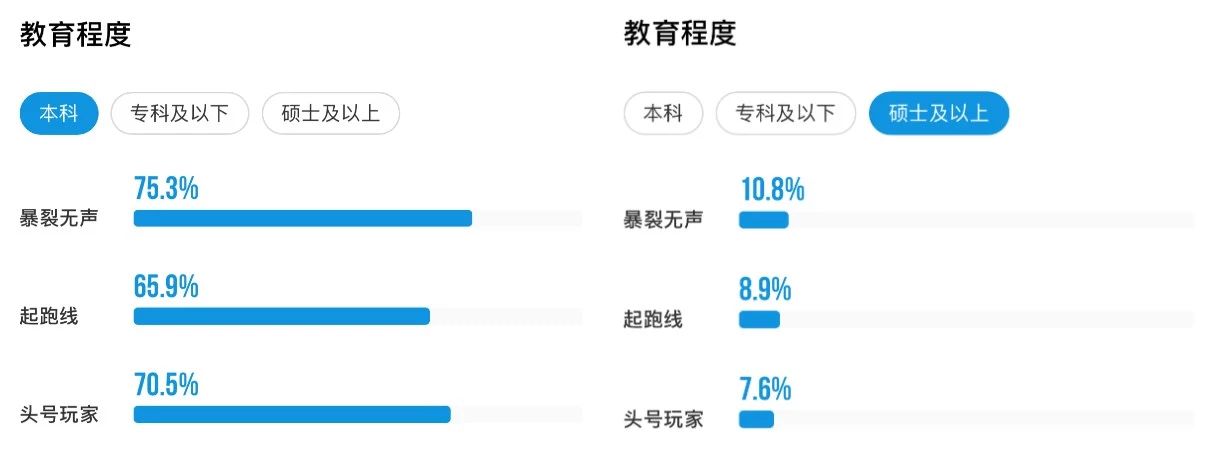Select the 起跑线 label beside the 8.9% bar

653,320
